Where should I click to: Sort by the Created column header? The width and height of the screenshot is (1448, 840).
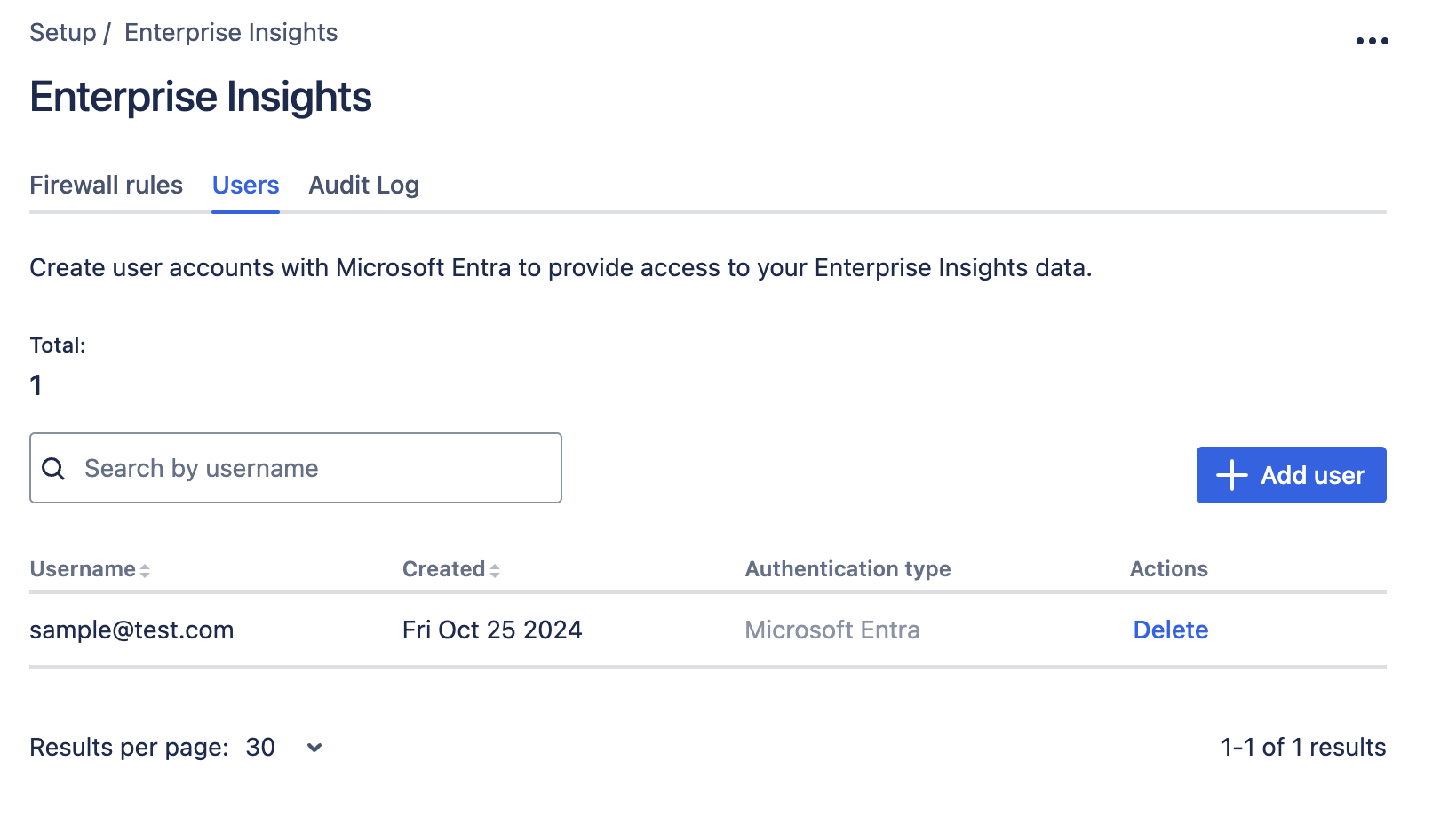443,569
